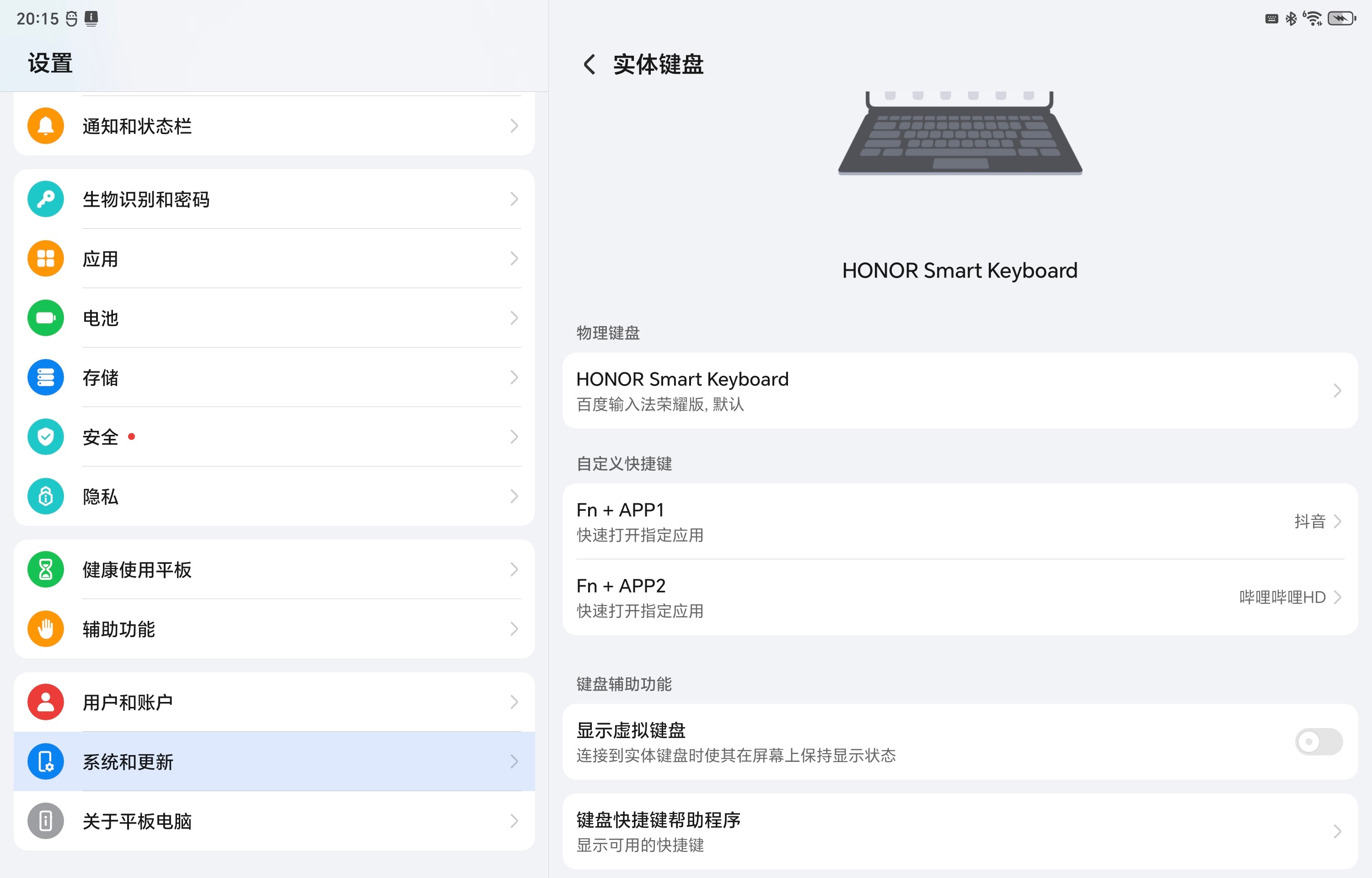This screenshot has width=1372, height=878.
Task: Expand the 存储 row chevron
Action: 514,377
